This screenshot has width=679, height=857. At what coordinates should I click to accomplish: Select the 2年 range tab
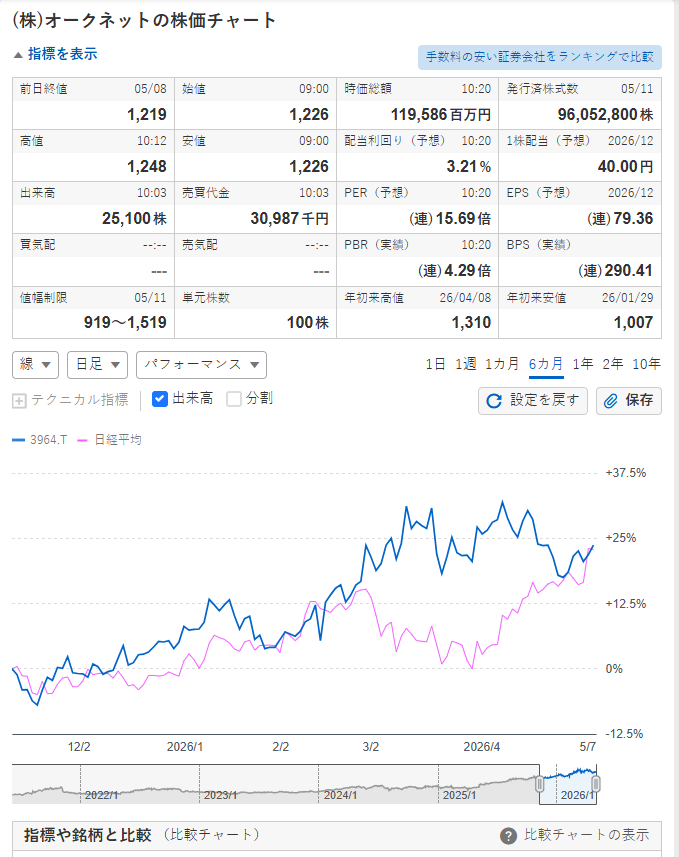tap(613, 364)
